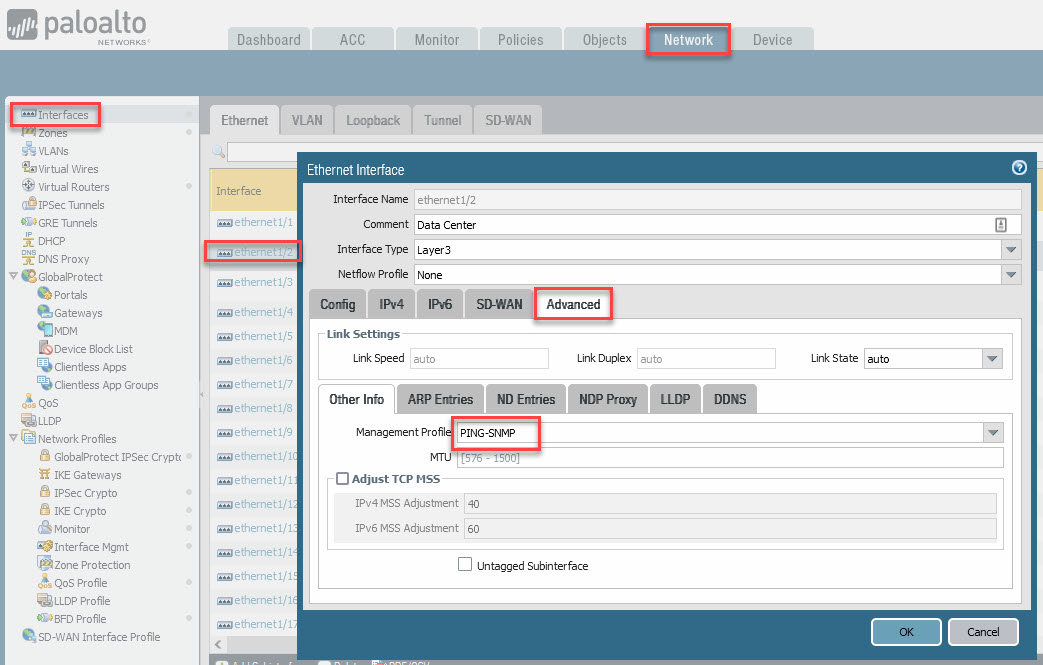
Task: Select the IKE Gateways lock icon
Action: coord(46,475)
